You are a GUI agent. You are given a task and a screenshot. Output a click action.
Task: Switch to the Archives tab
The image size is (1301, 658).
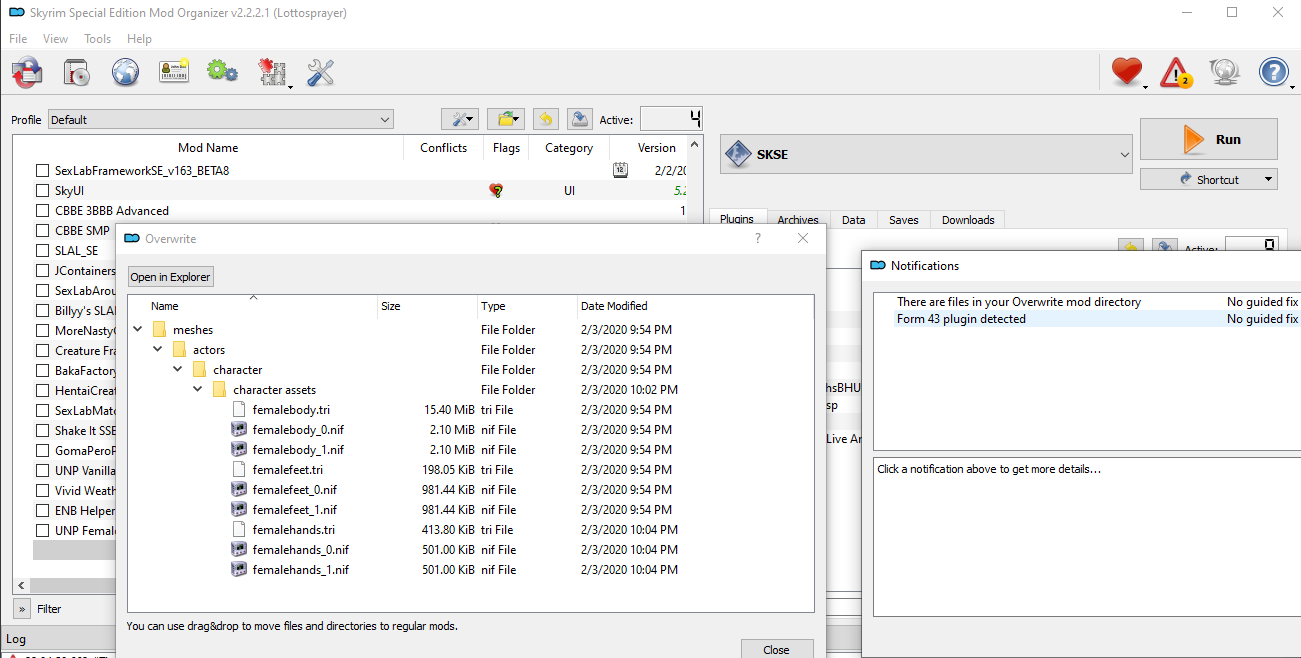(798, 220)
